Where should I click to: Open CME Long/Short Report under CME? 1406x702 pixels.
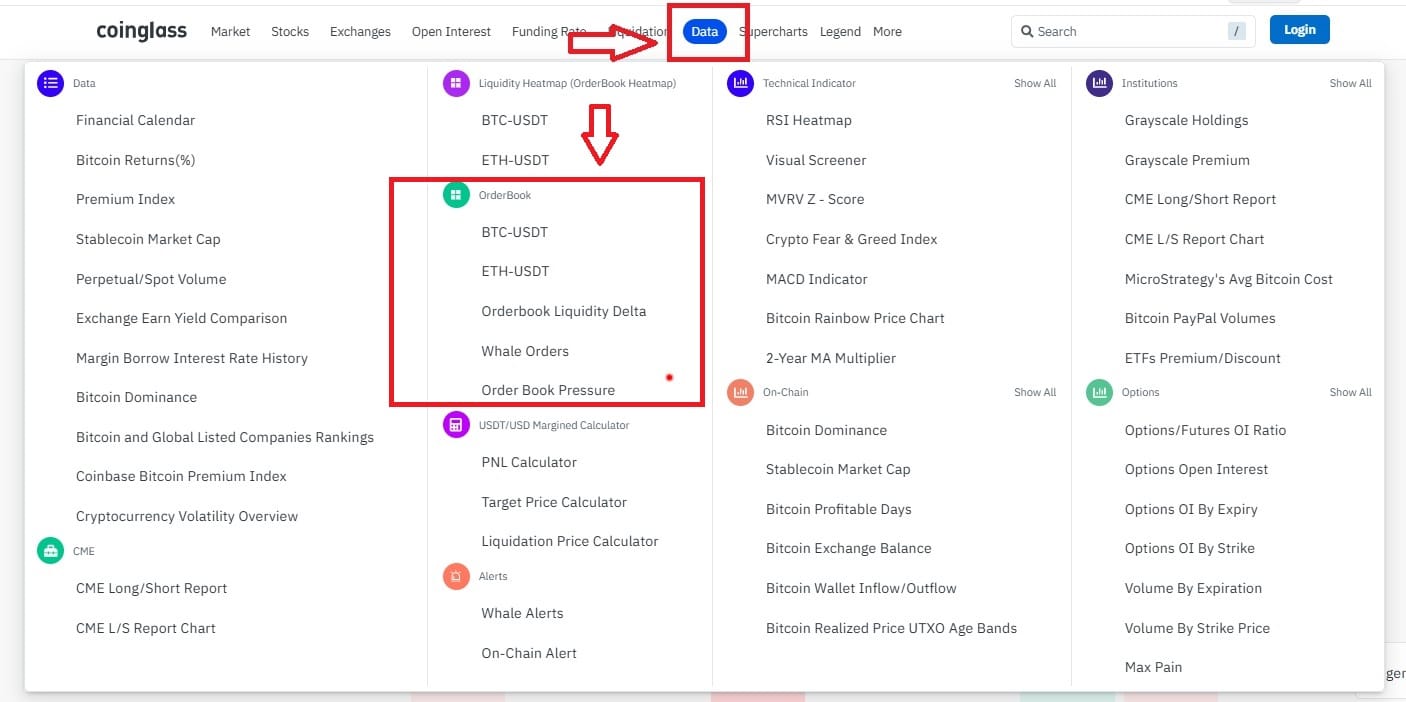[x=151, y=588]
